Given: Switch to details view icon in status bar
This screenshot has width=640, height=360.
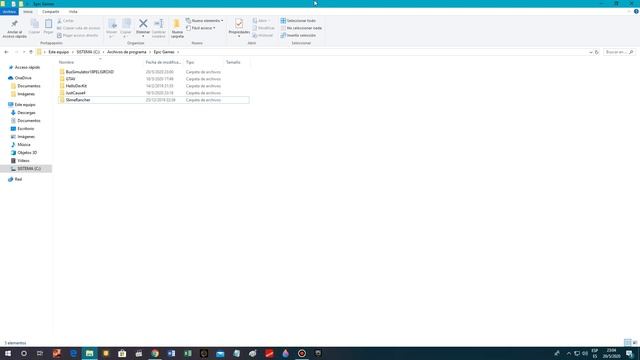Looking at the screenshot, I should point(627,342).
